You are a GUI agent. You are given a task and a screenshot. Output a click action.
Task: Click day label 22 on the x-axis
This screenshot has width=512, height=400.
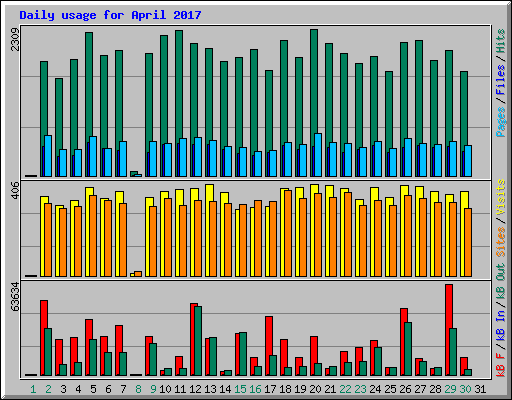[x=345, y=389]
